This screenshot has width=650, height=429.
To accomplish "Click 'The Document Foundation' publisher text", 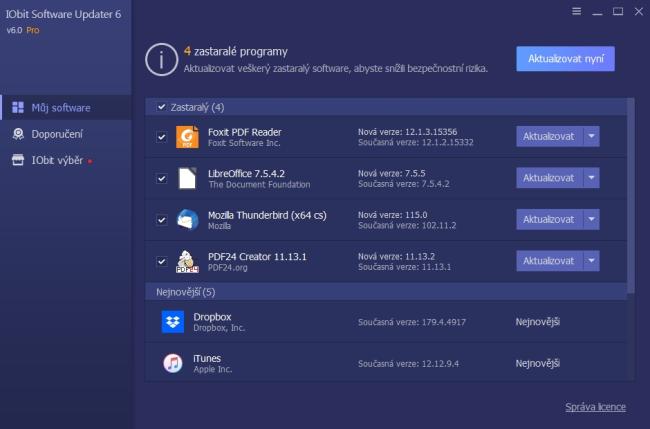I will pyautogui.click(x=259, y=184).
